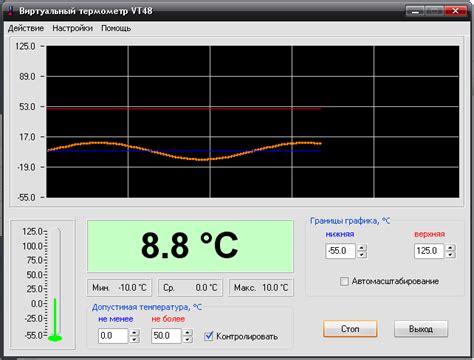Minimize the Виртуальный термометр window

tap(415, 11)
